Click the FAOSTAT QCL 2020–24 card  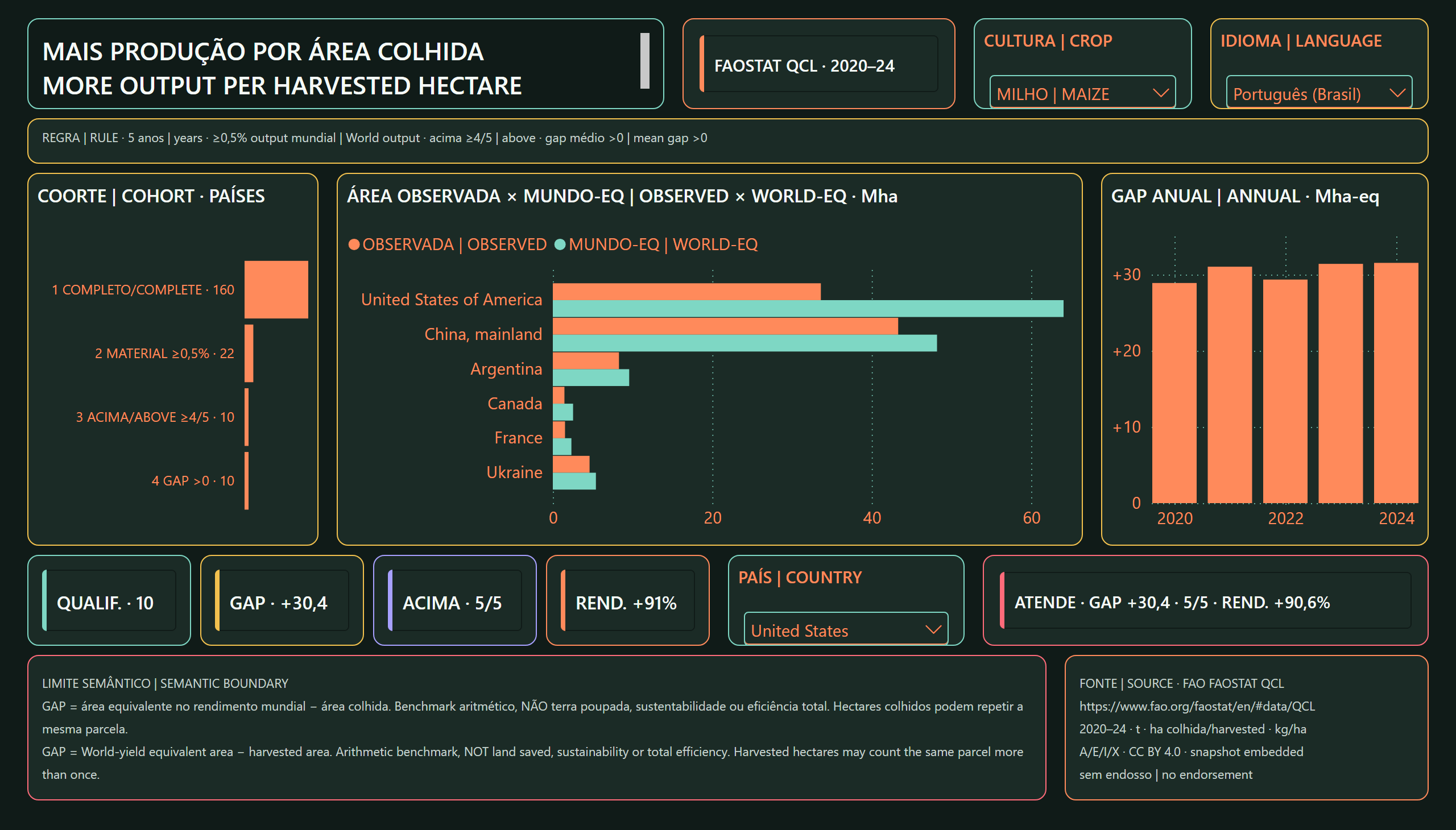(818, 64)
